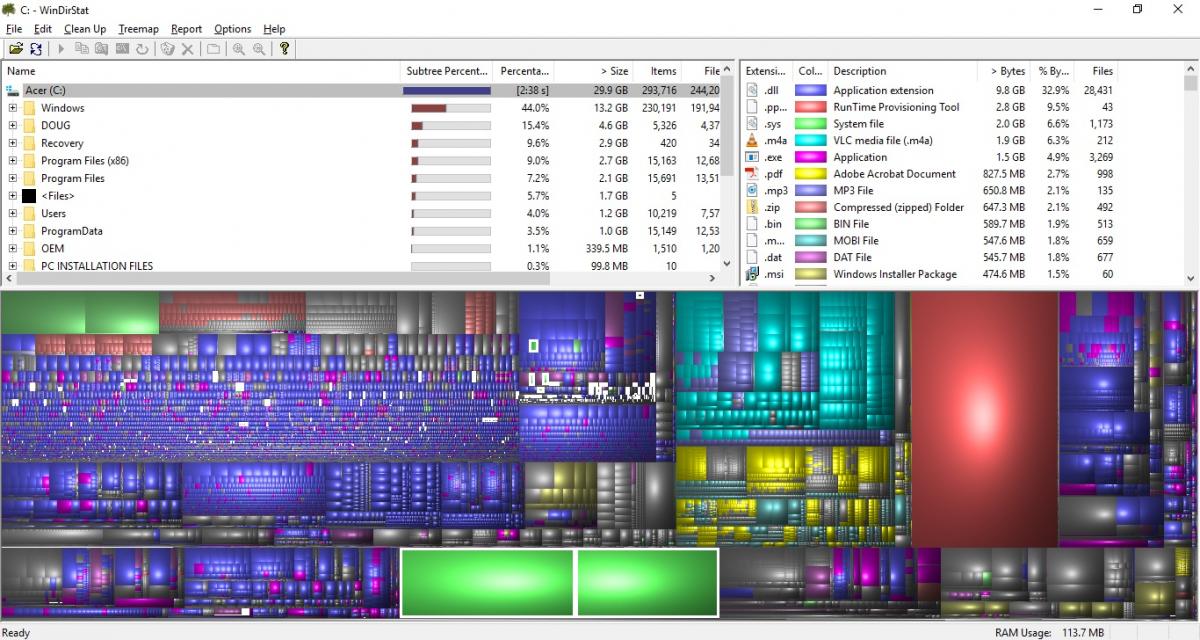Expand the <Files> node
Image resolution: width=1200 pixels, height=640 pixels.
point(13,196)
